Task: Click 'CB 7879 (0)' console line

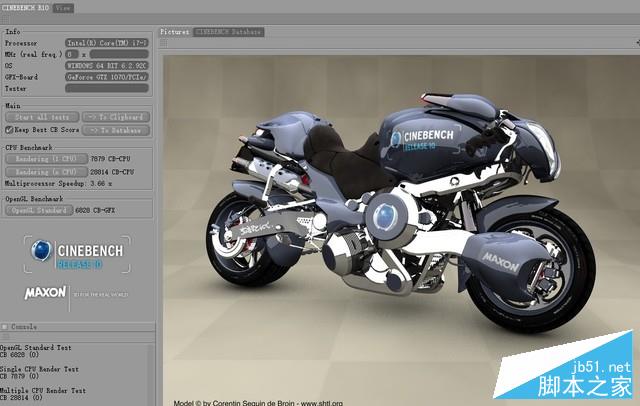Action: pyautogui.click(x=20, y=376)
